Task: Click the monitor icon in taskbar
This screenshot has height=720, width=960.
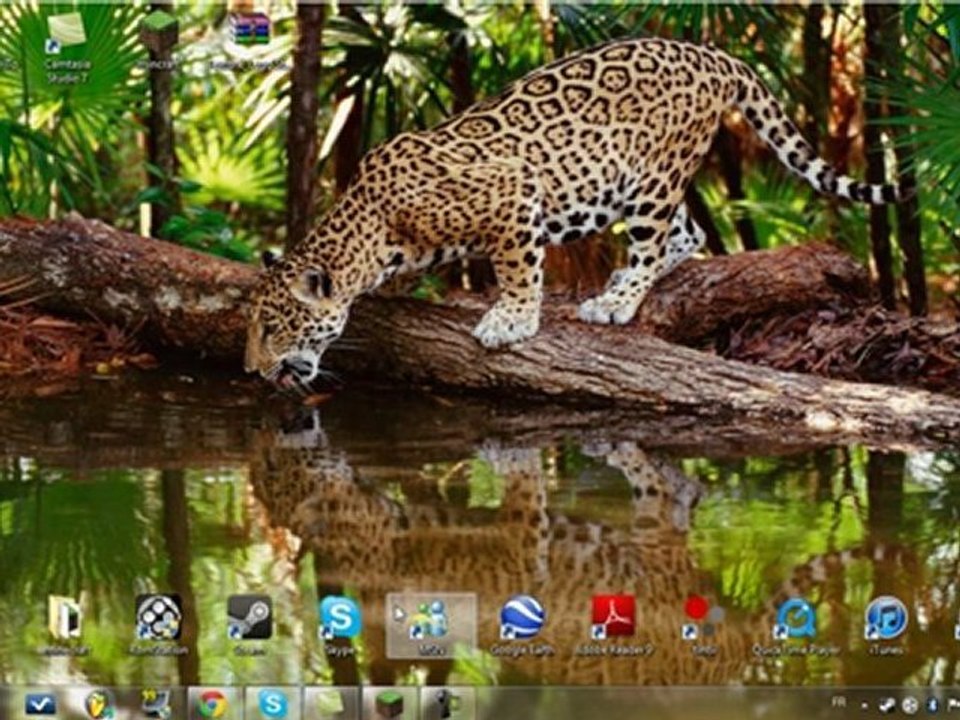Action: pyautogui.click(x=156, y=704)
